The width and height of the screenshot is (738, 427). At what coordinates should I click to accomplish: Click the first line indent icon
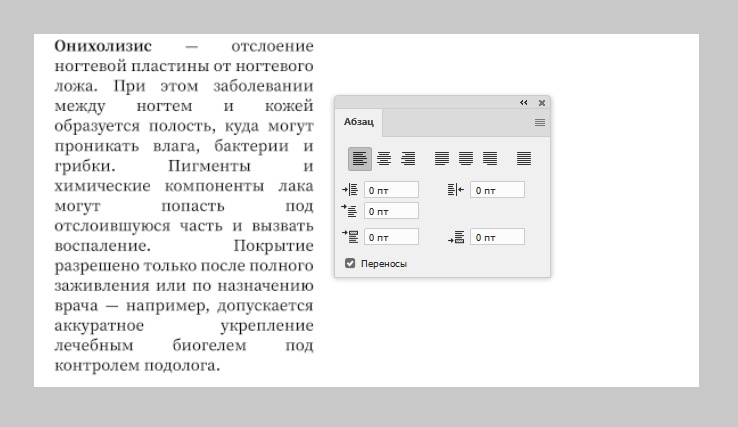[x=350, y=211]
